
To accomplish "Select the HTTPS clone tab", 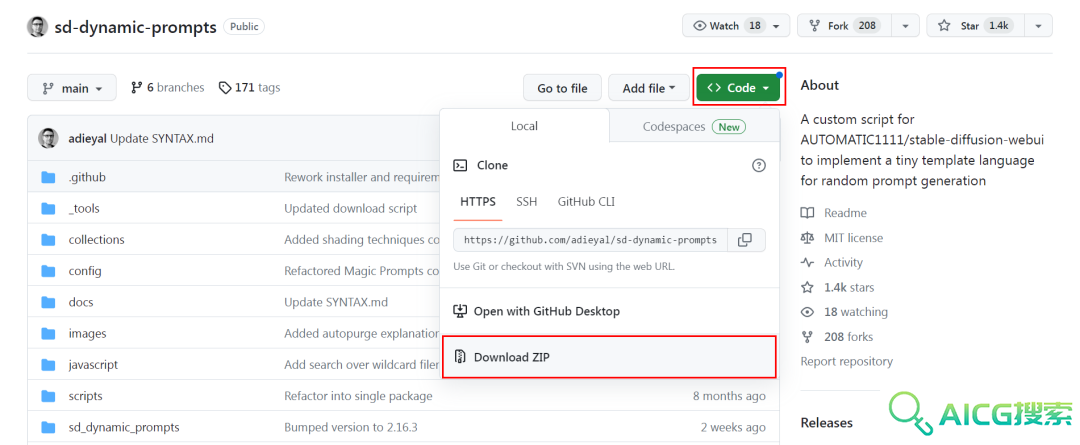I will click(478, 202).
